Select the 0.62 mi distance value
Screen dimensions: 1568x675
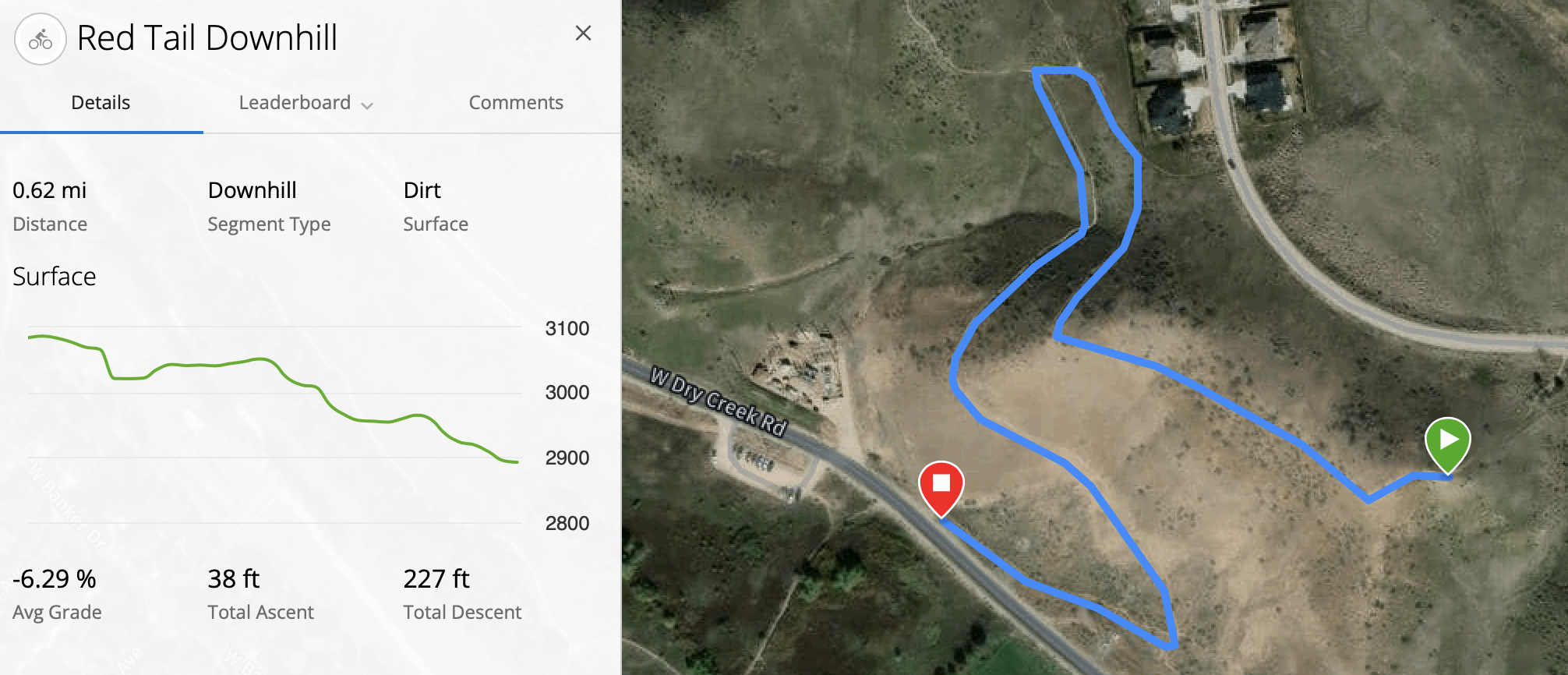pos(50,190)
